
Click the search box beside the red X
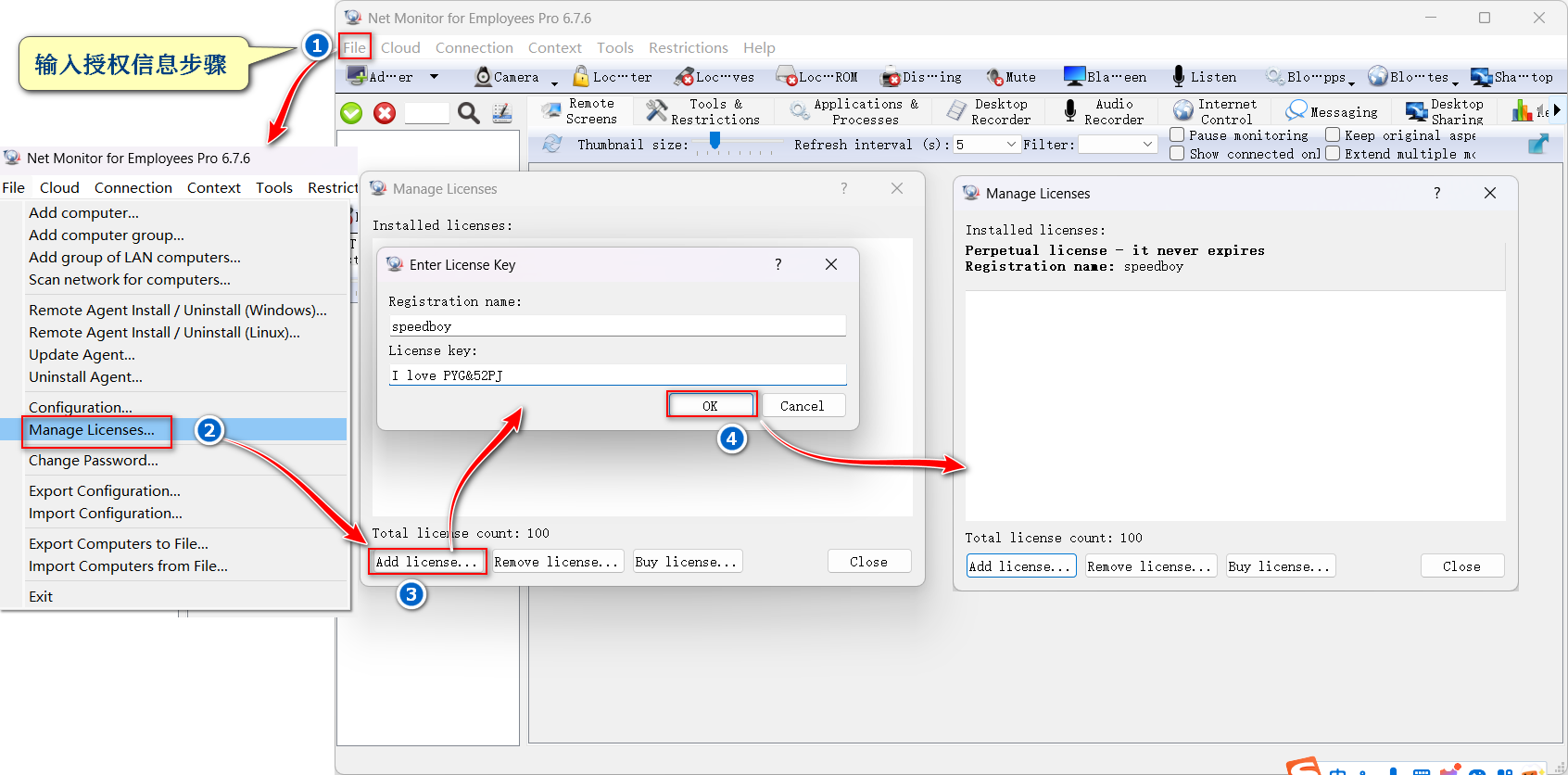click(427, 113)
